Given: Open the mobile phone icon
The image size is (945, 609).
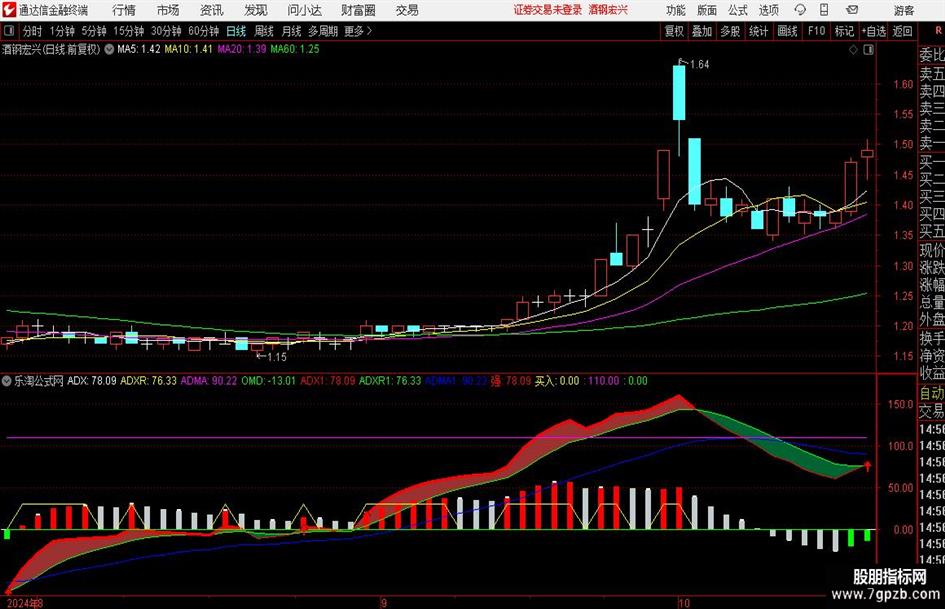Looking at the screenshot, I should pos(824,10).
